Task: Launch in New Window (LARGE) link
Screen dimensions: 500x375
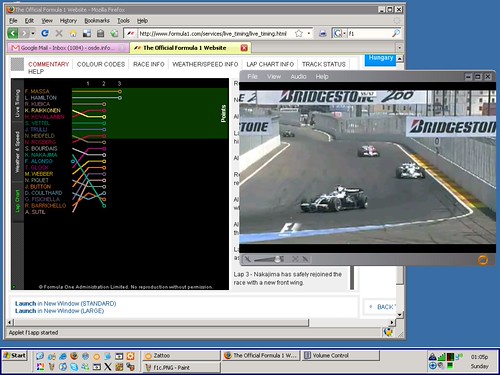Action: coord(59,311)
